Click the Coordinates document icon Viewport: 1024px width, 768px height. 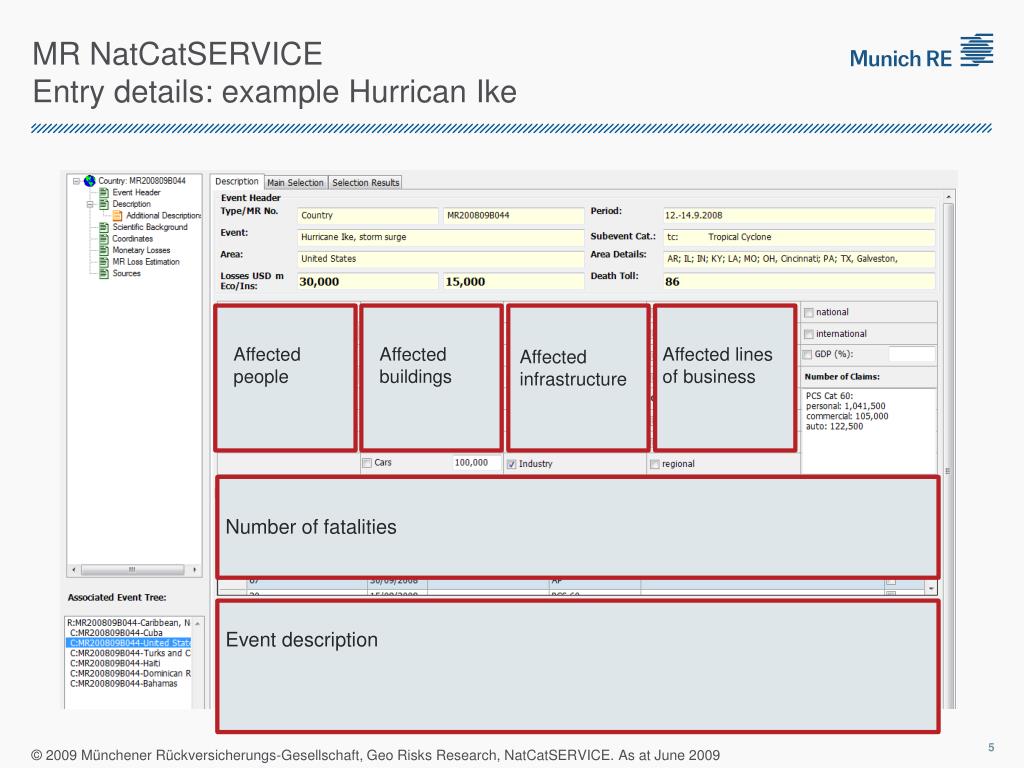tap(104, 239)
